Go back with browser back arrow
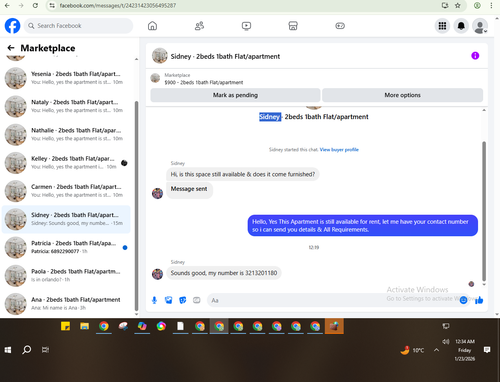Viewport: 500px width, 382px height. 7,5
